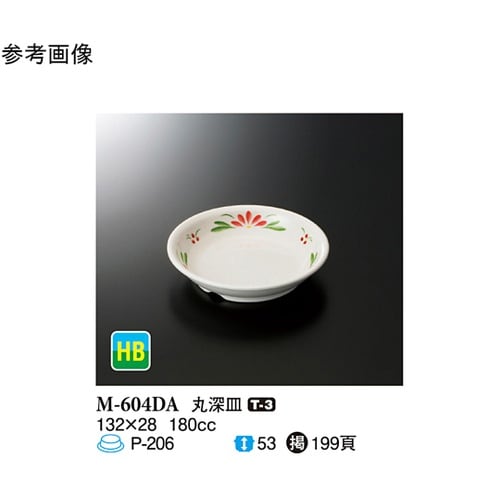
Task: Click the right red berry motif on dish
Action: point(305,237)
